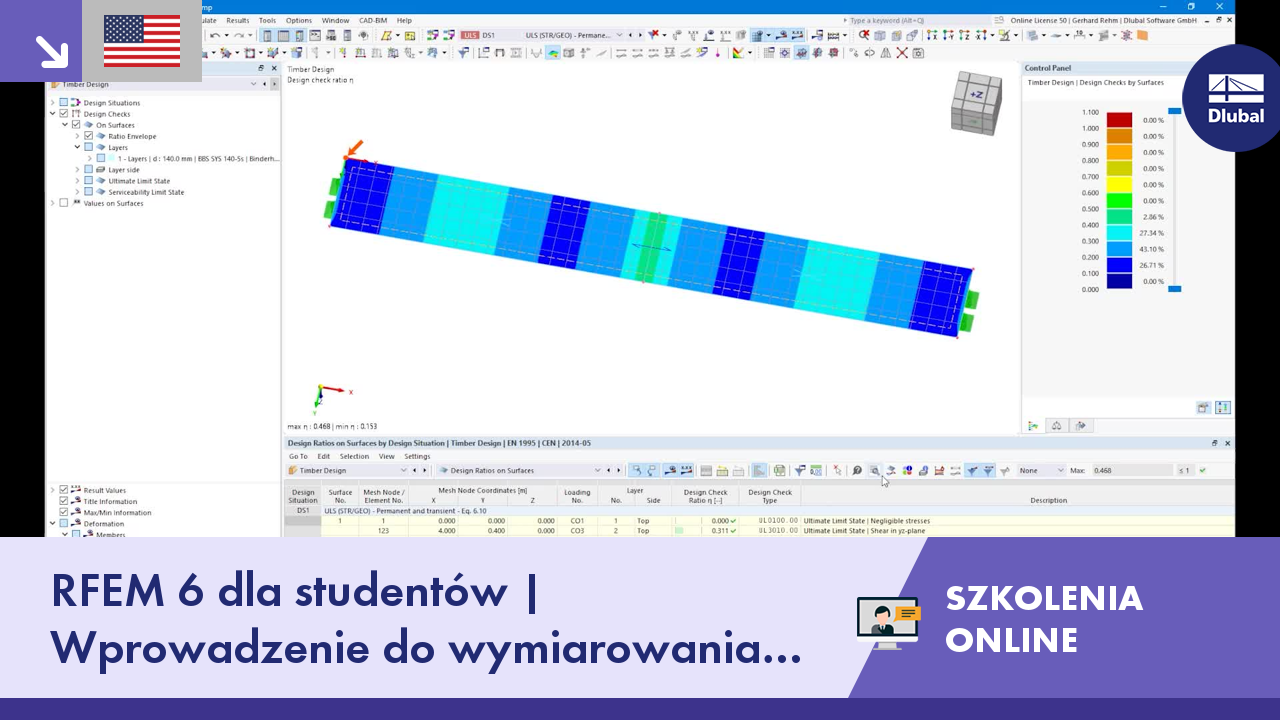The image size is (1280, 720).
Task: Open the Help menu
Action: (x=404, y=20)
